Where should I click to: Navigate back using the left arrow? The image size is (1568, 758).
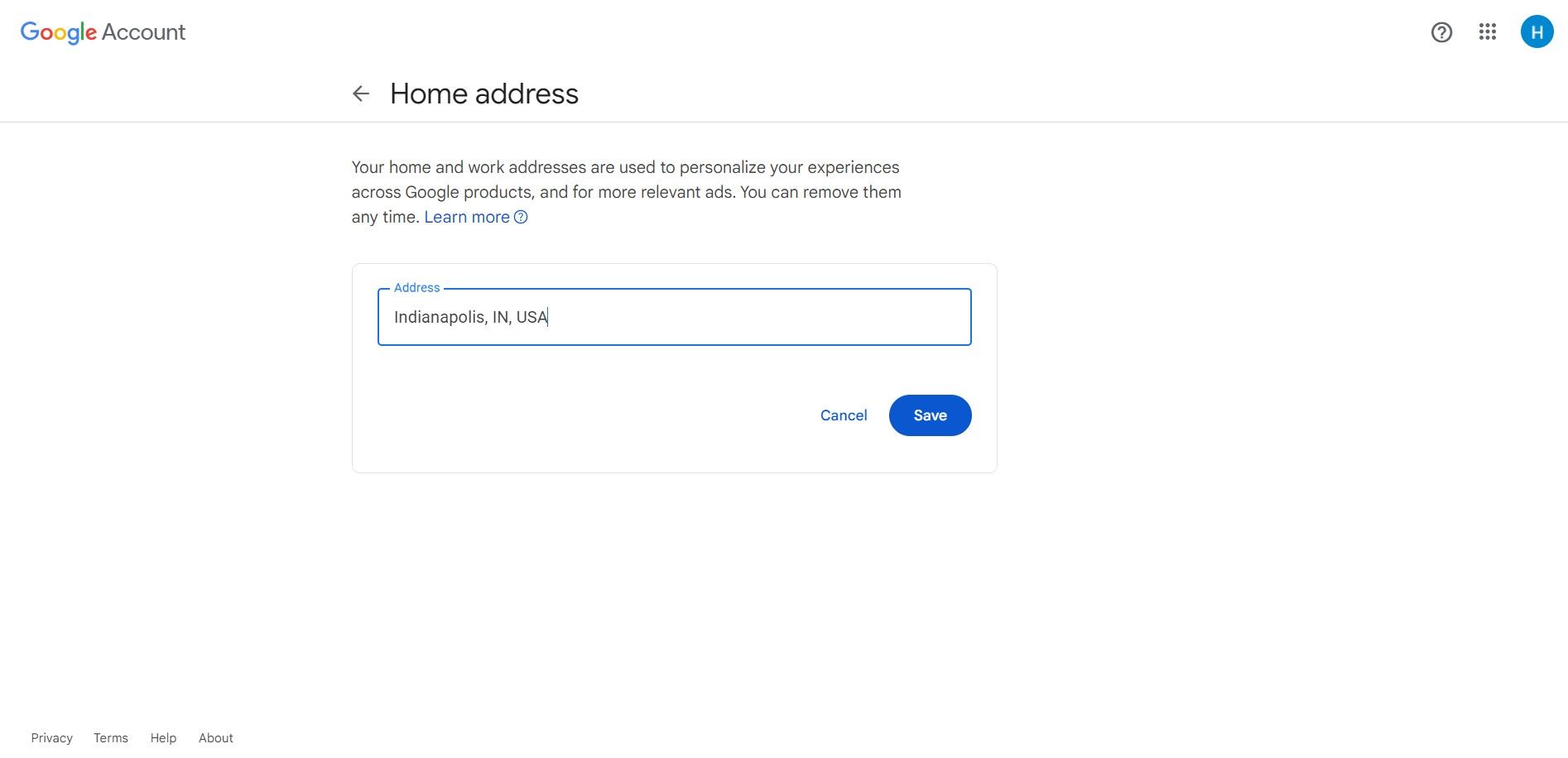(x=361, y=94)
